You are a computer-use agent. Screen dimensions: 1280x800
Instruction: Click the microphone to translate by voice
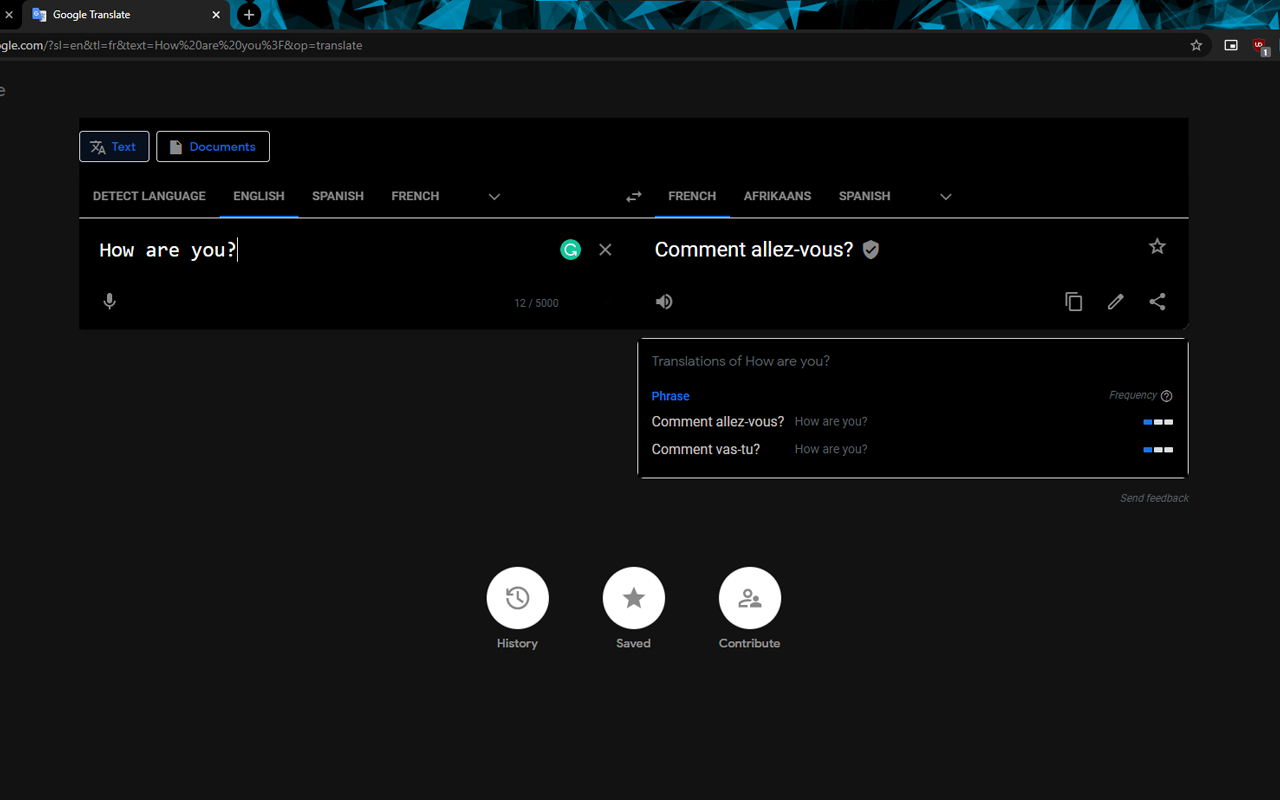pyautogui.click(x=109, y=301)
